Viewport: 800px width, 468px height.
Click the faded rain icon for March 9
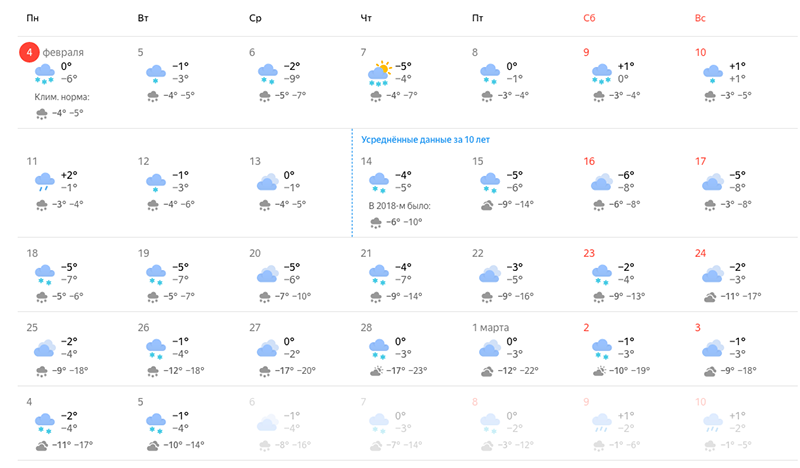pyautogui.click(x=602, y=423)
